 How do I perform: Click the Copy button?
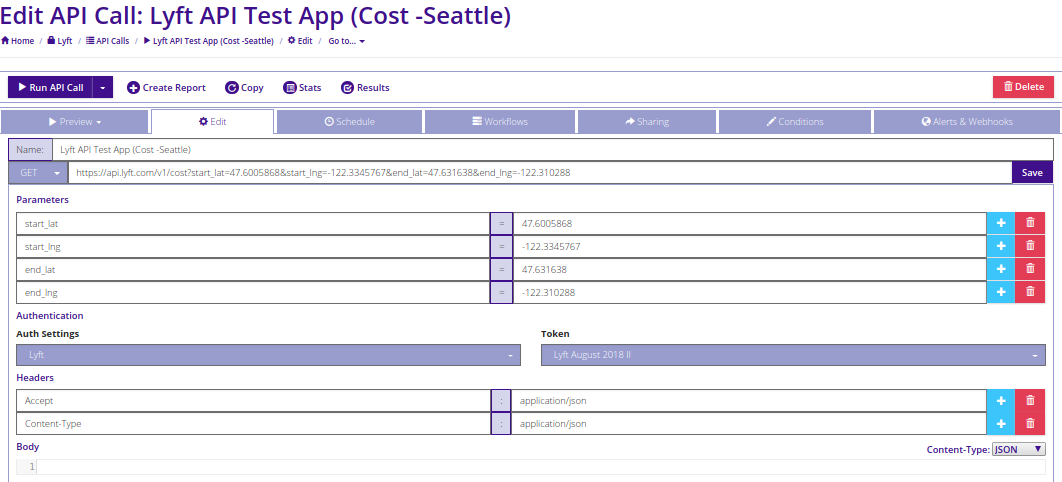pyautogui.click(x=245, y=87)
